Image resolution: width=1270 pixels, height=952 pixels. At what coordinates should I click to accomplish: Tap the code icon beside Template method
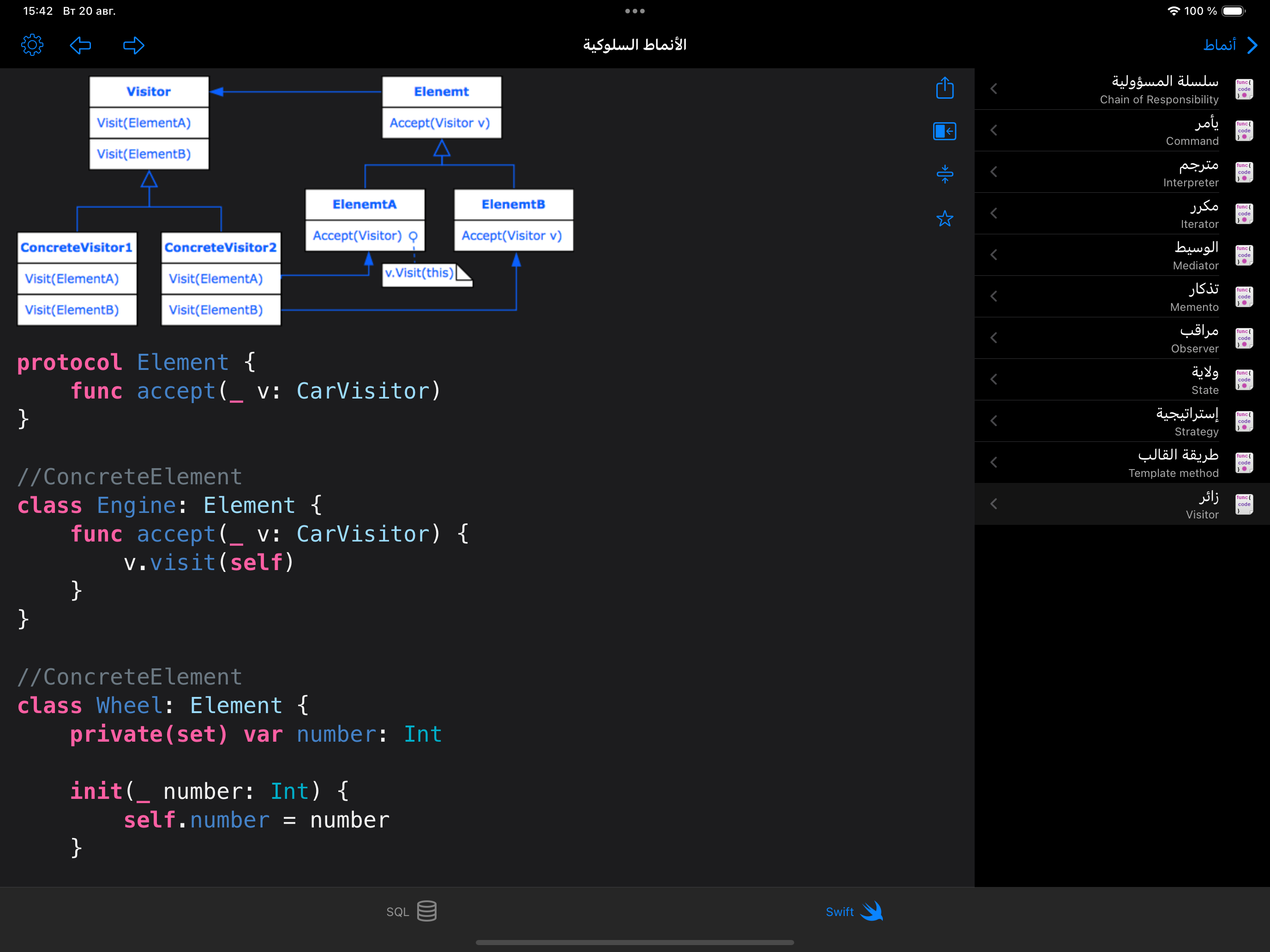(1244, 463)
